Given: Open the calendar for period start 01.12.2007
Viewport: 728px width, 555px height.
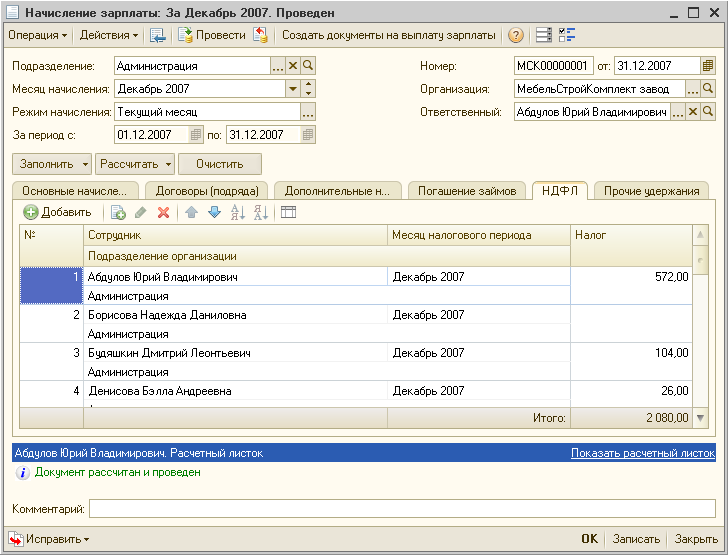Looking at the screenshot, I should (195, 135).
